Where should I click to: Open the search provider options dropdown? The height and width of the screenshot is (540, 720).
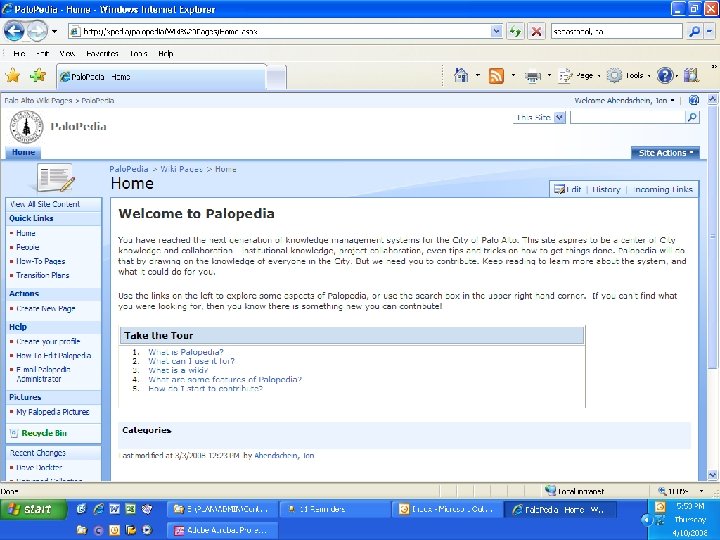[709, 31]
